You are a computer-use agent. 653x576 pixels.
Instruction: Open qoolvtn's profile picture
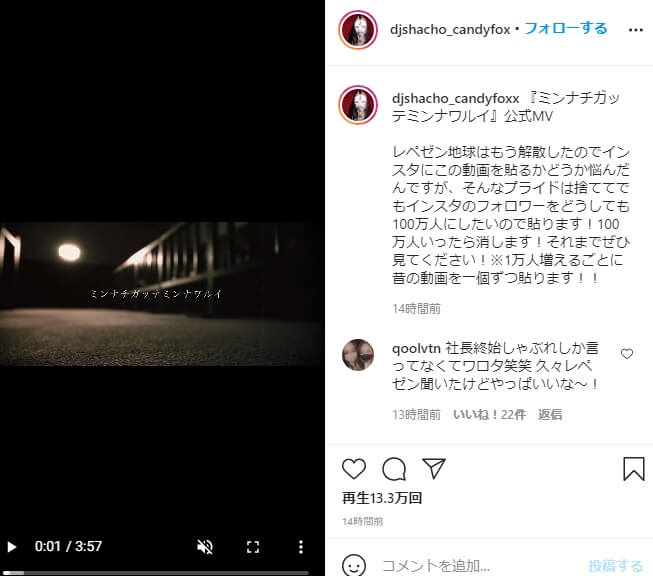tap(358, 354)
